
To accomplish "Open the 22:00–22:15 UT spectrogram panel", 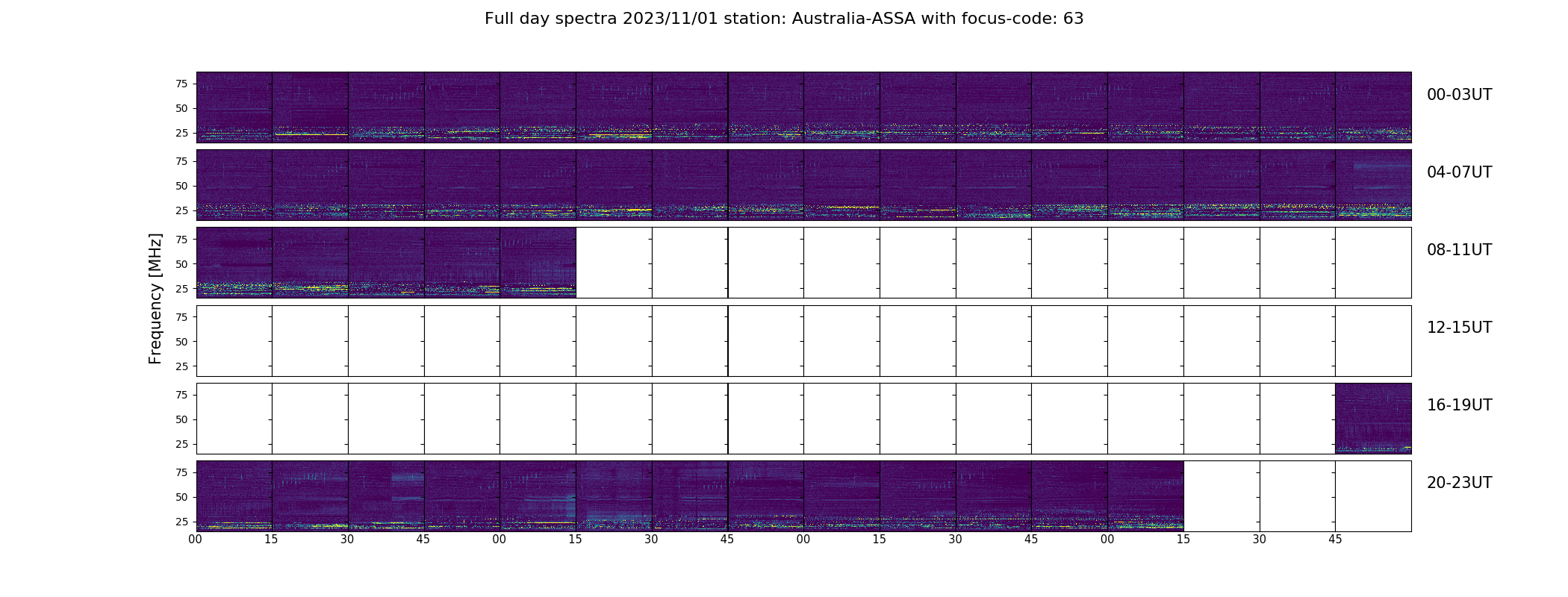I will pos(841,496).
